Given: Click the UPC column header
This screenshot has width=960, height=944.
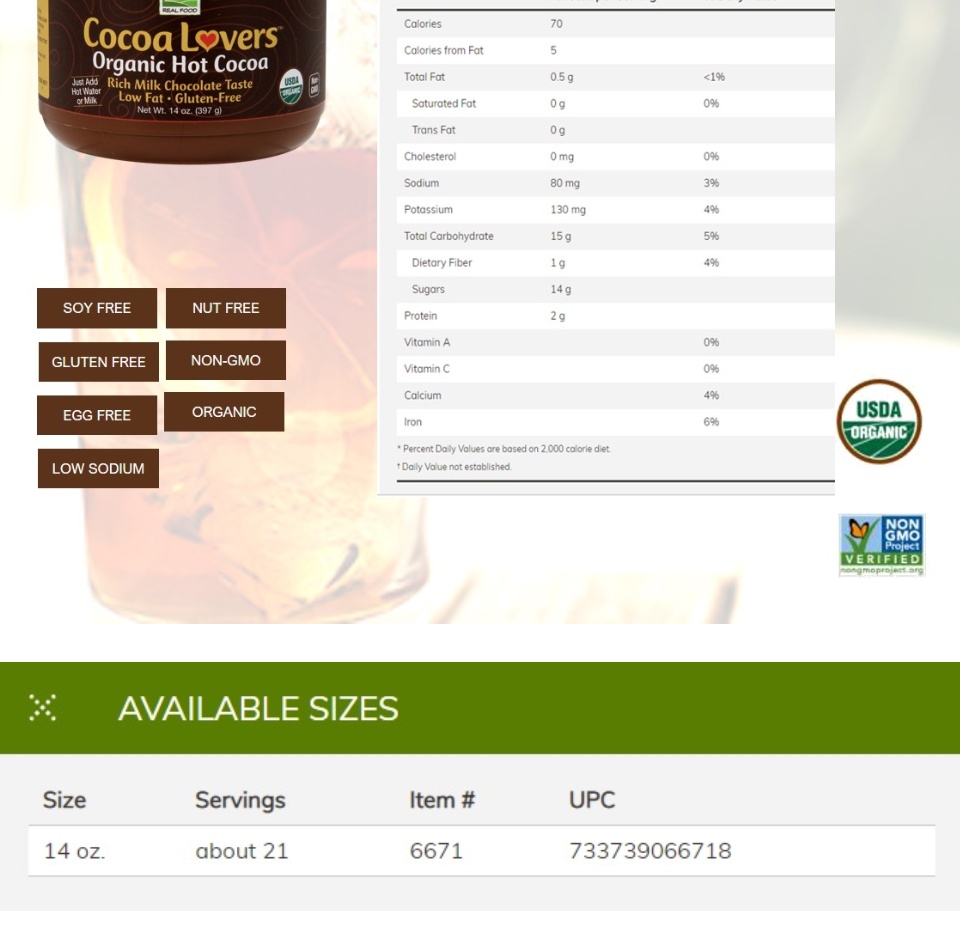Looking at the screenshot, I should point(592,800).
